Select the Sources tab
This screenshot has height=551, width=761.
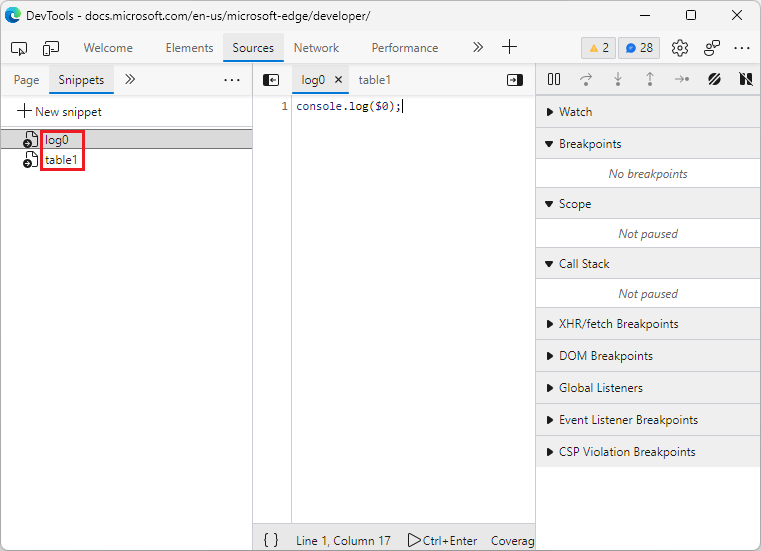(x=253, y=48)
